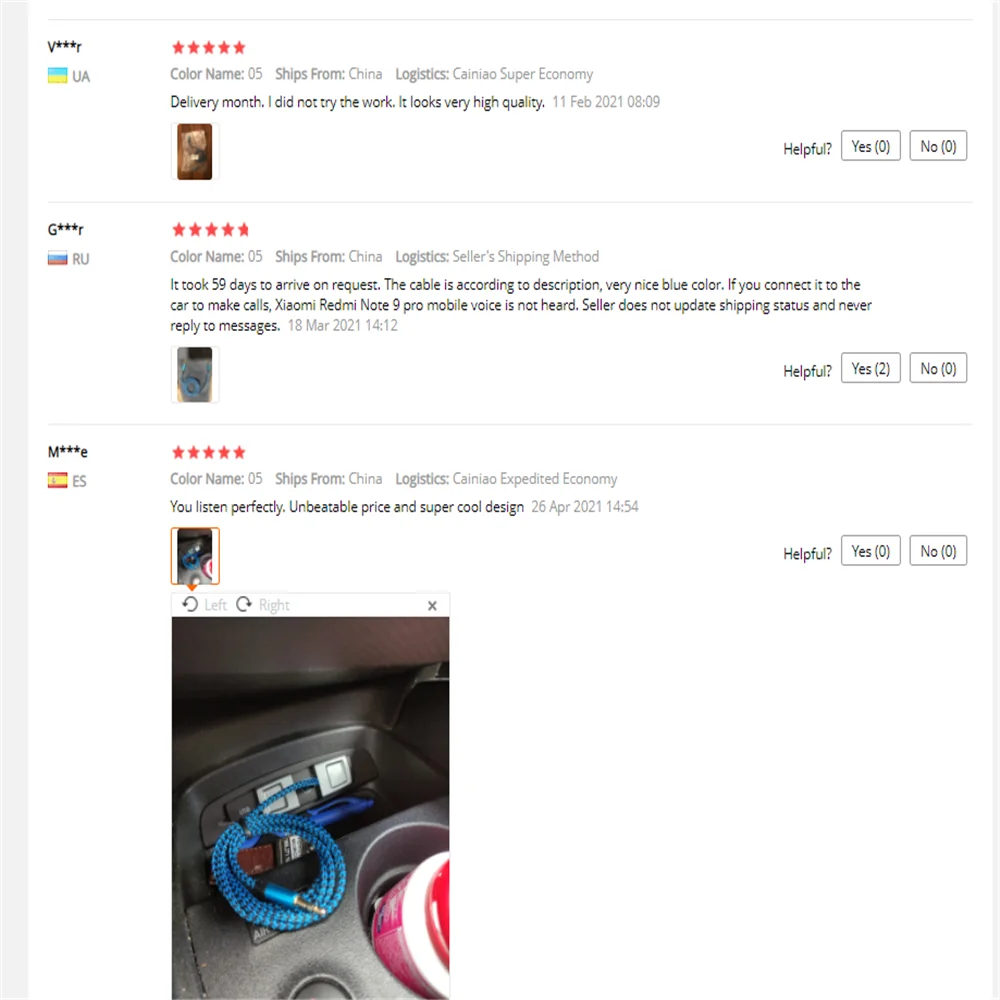Click the Spain flag icon beside M***e

coord(57,480)
